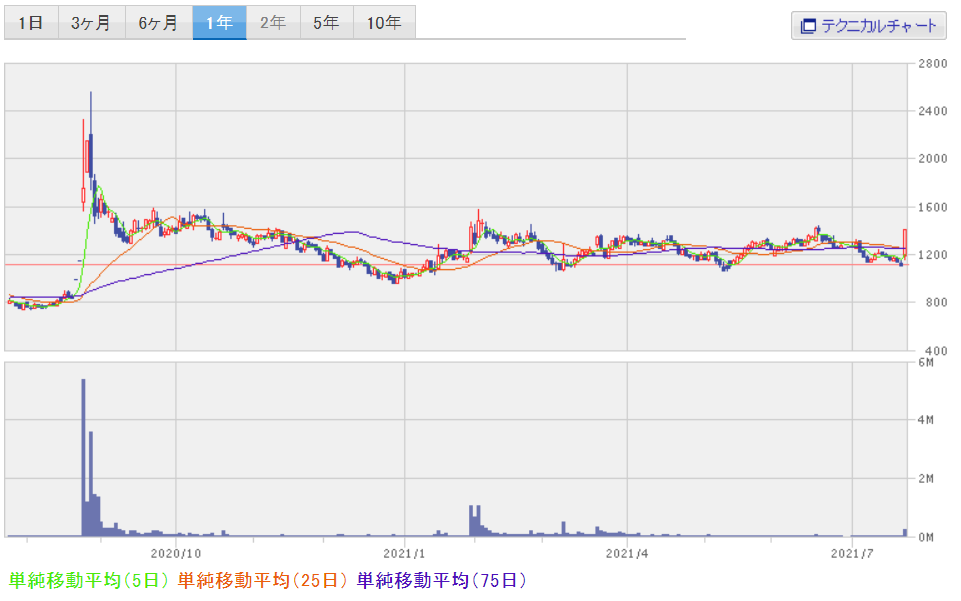Click the 0M volume axis label
Screen dimensions: 961x601
coord(926,537)
